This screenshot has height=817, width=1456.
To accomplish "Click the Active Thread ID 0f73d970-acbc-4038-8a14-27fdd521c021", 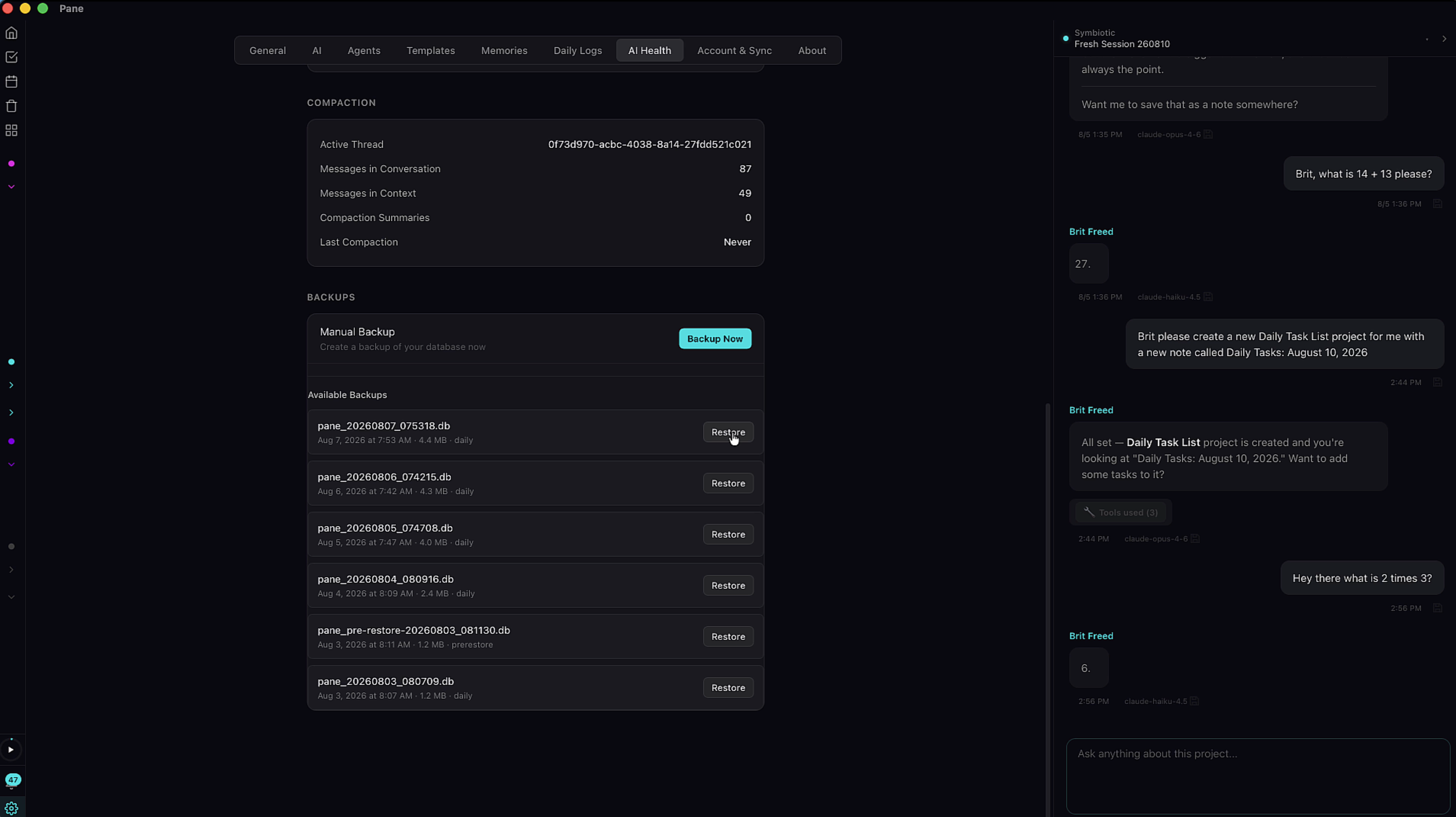I will point(649,144).
